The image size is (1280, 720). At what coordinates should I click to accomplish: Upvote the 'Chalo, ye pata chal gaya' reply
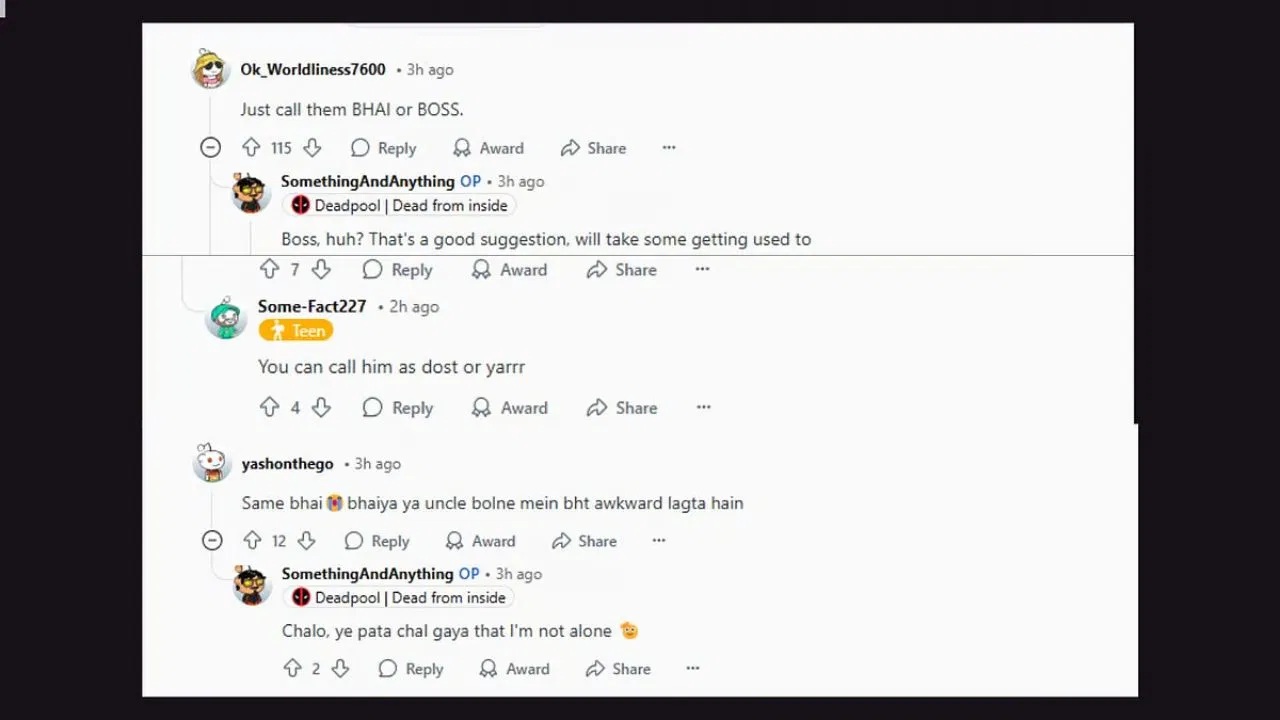(x=292, y=669)
